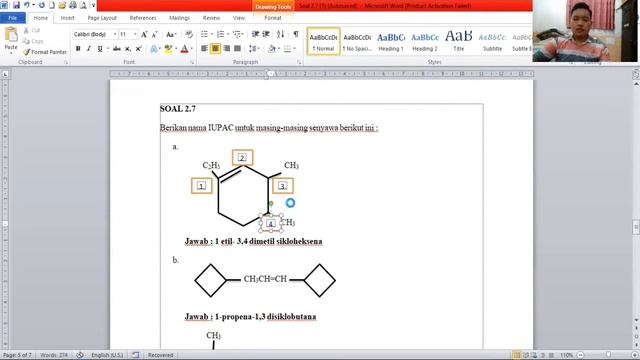
Task: Open the Font dialog launcher
Action: (192, 62)
